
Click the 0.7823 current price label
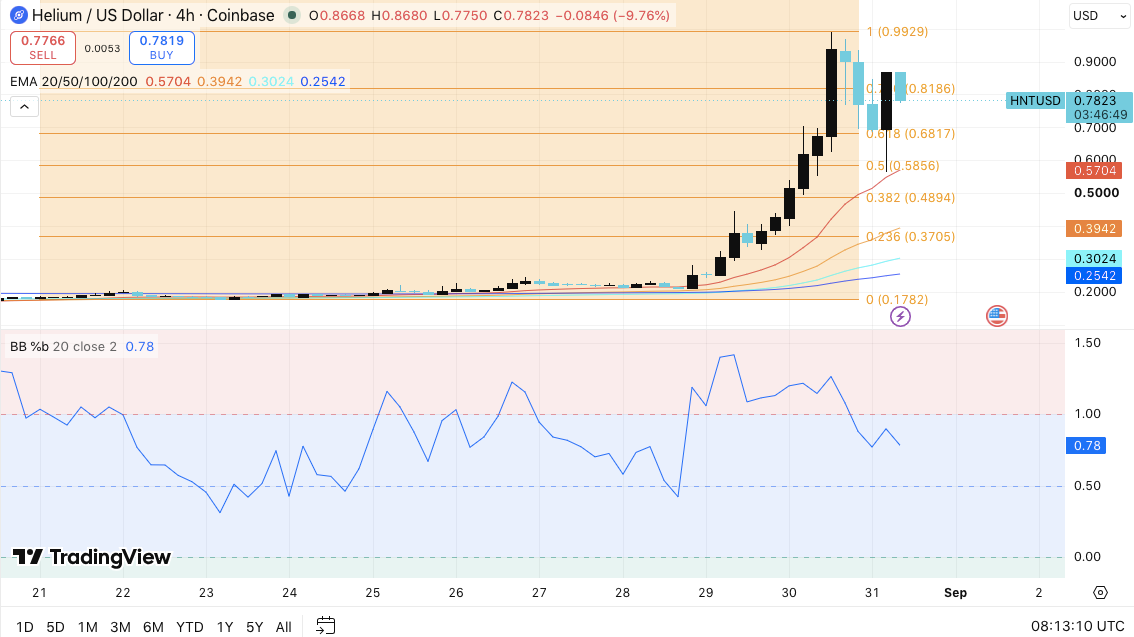point(1095,101)
